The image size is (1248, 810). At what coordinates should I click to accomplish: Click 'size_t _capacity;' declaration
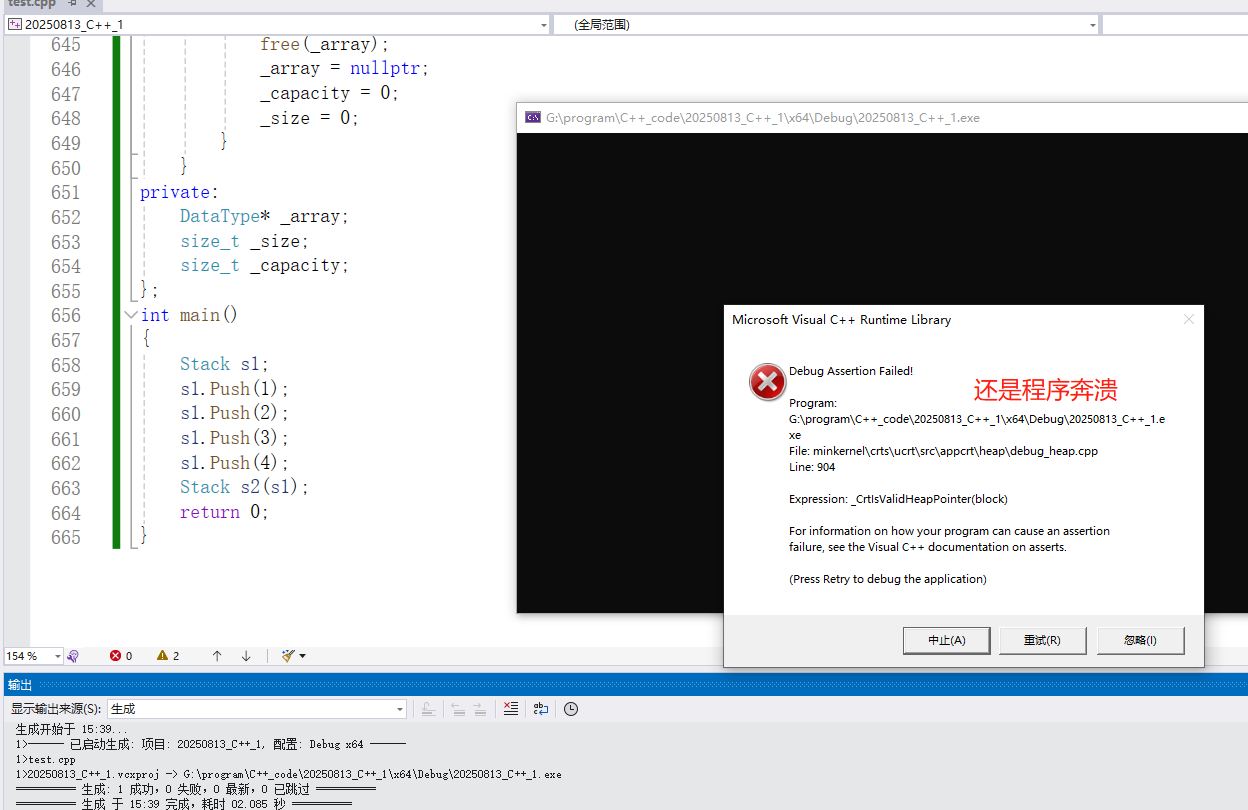(265, 266)
